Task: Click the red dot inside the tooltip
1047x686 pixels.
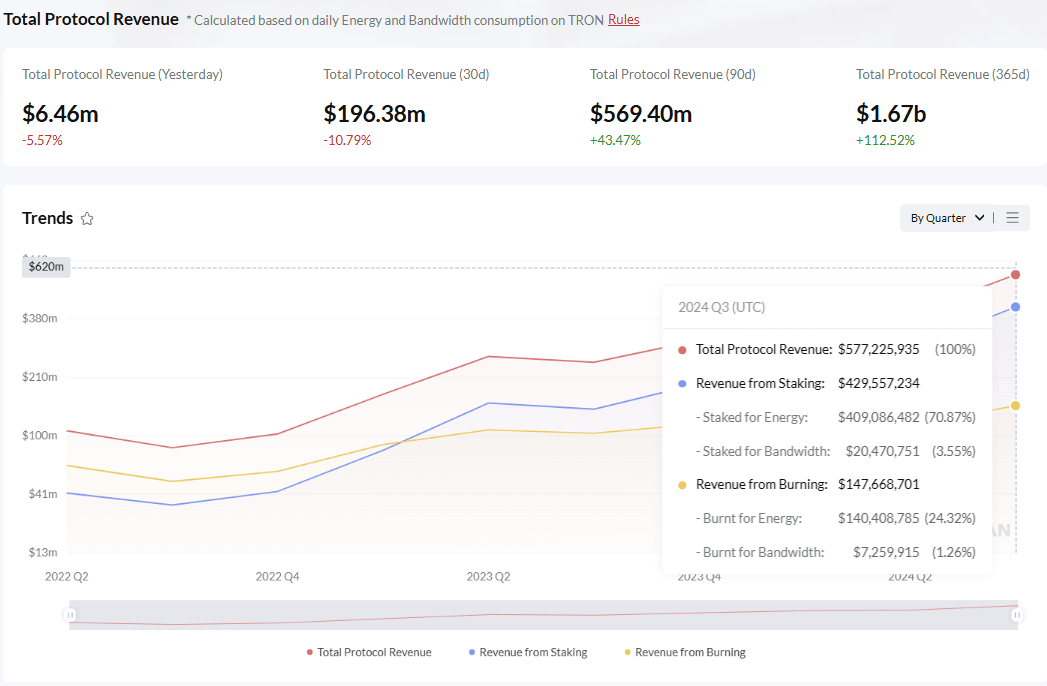Action: click(679, 349)
